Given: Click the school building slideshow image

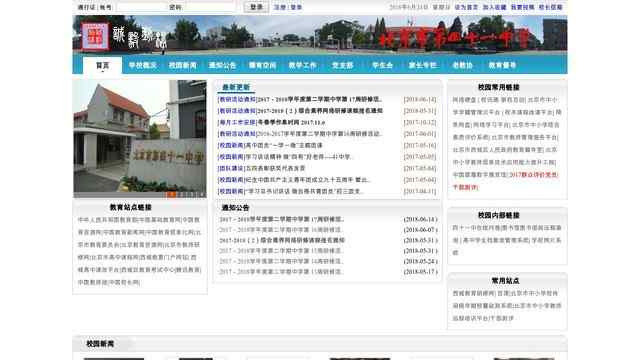Looking at the screenshot, I should 140,136.
